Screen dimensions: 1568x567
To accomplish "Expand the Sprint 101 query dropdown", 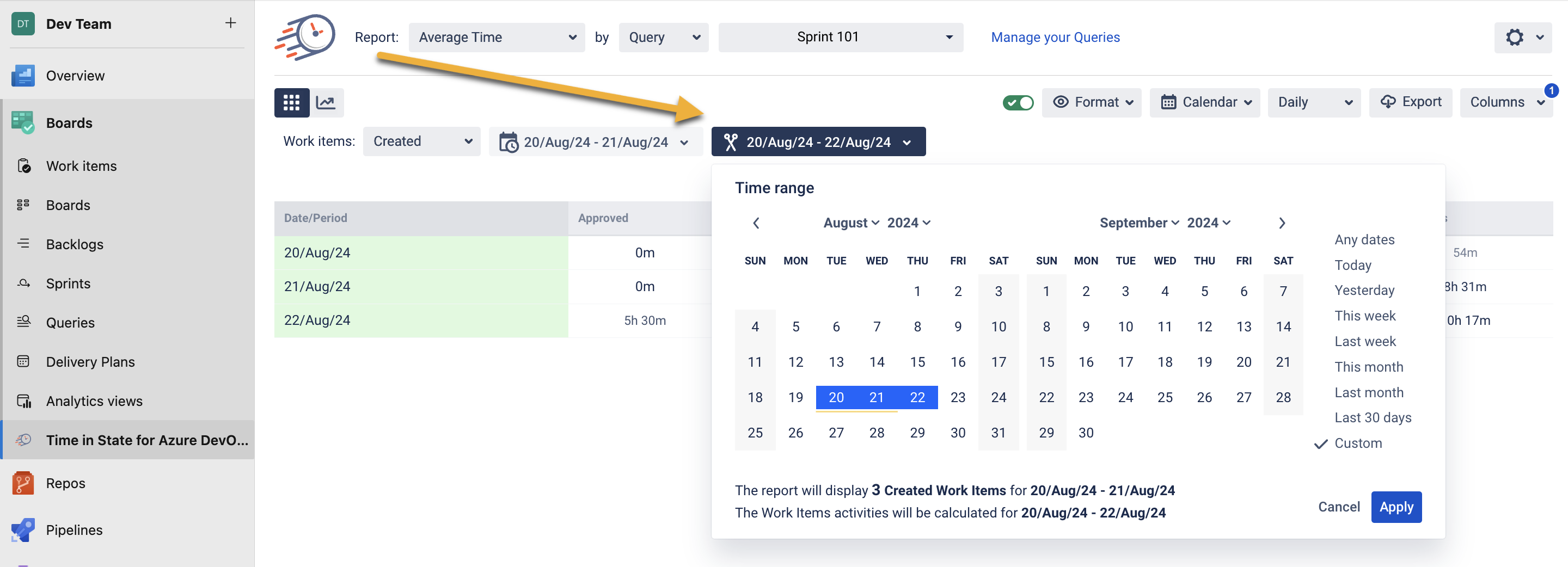I will pos(840,37).
